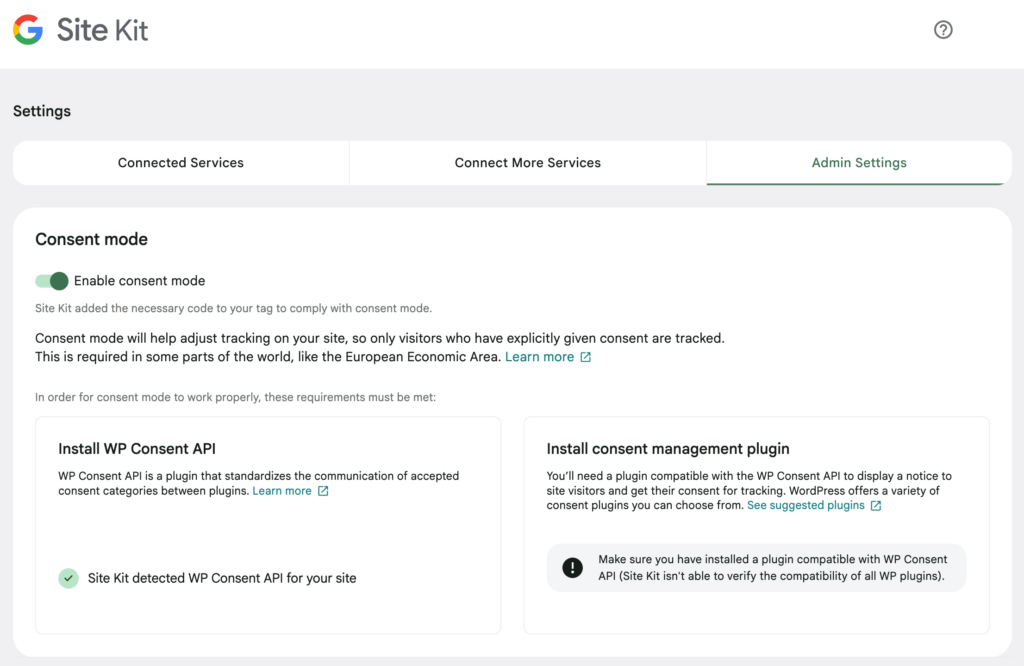This screenshot has height=666, width=1024.
Task: Click the Google G logo
Action: coord(28,30)
